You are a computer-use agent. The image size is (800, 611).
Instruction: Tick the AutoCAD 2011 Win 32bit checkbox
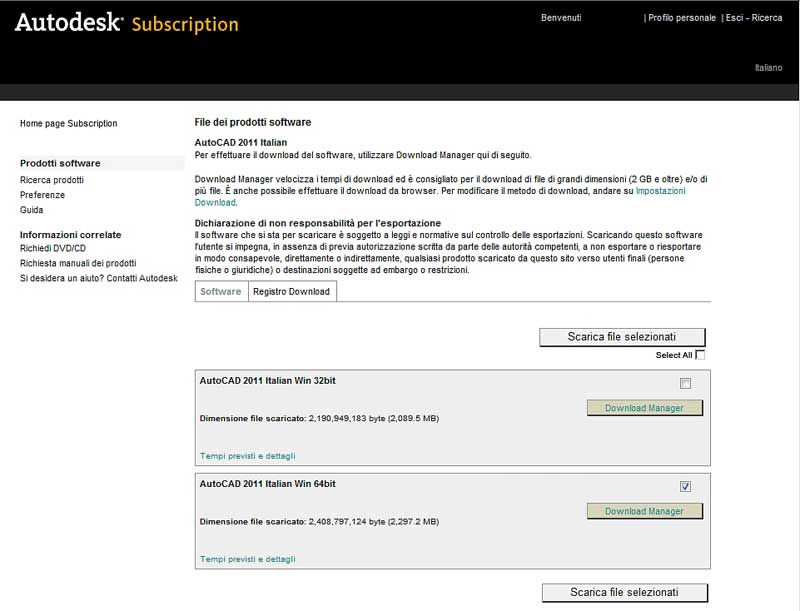[685, 383]
